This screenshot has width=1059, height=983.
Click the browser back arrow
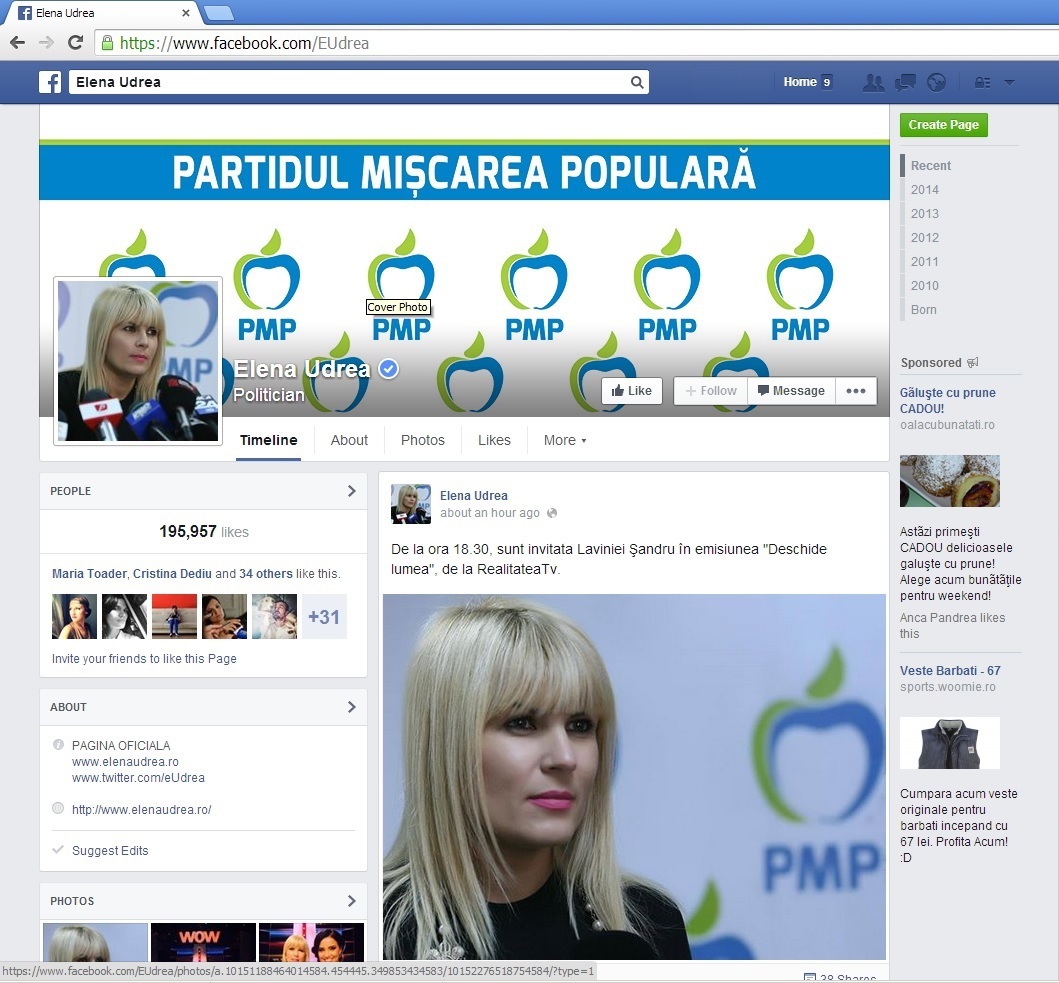(18, 43)
